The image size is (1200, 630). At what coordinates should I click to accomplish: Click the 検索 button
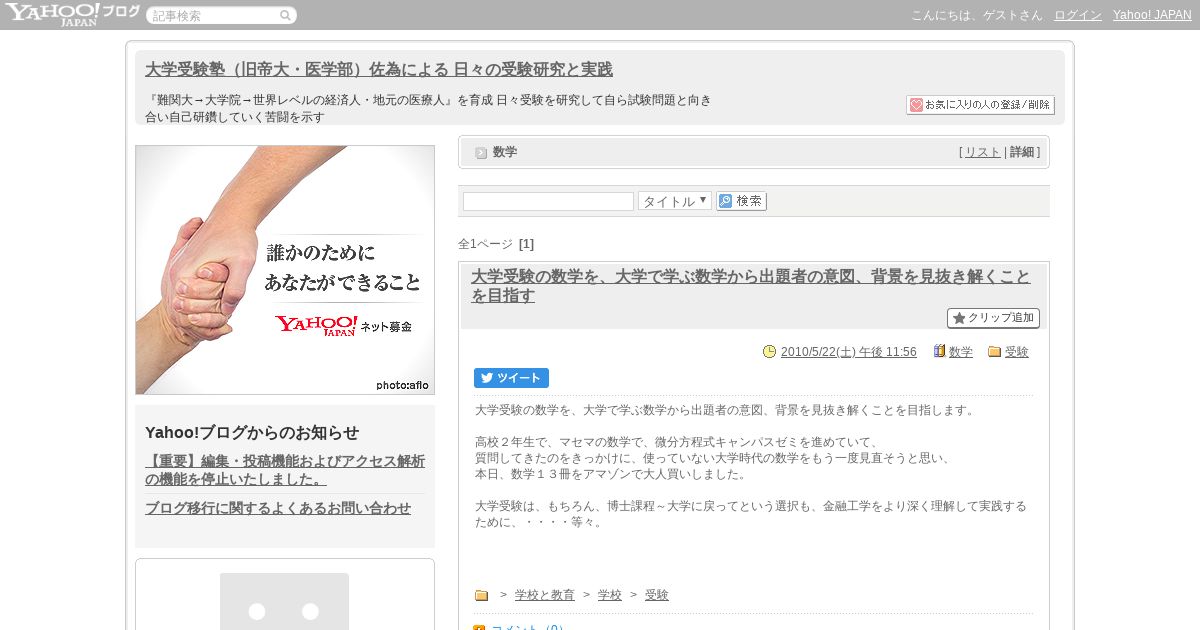[x=741, y=201]
